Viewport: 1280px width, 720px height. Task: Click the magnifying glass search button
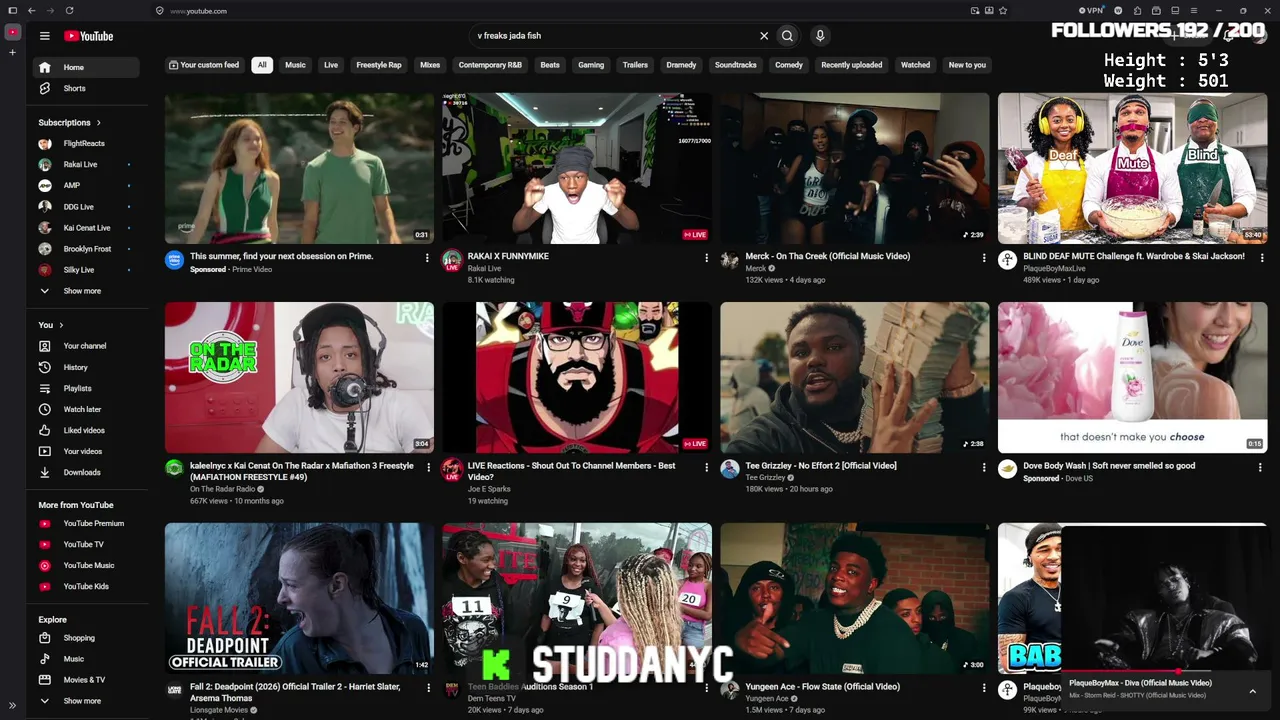[787, 36]
